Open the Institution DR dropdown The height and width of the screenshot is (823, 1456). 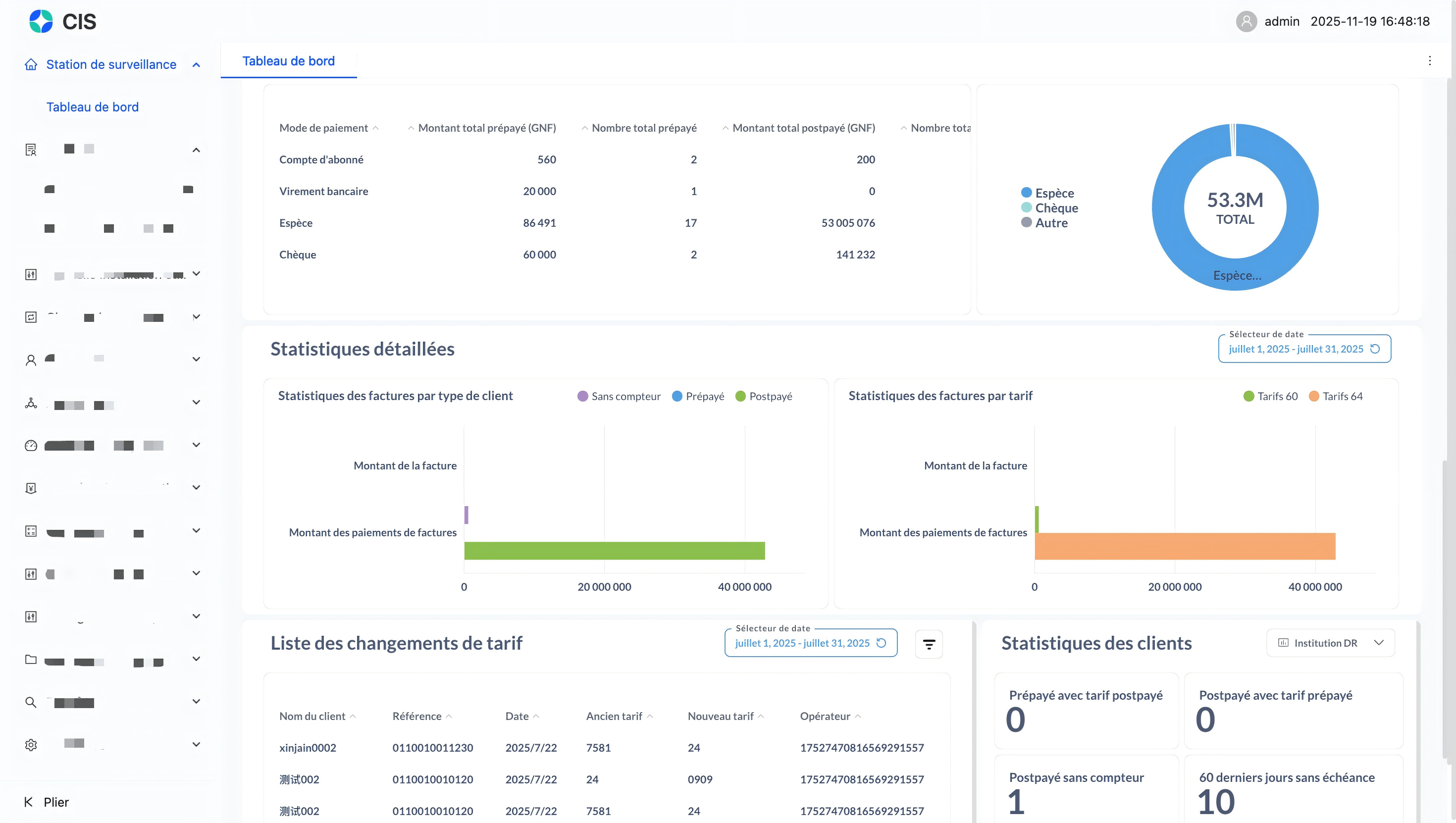pos(1331,643)
